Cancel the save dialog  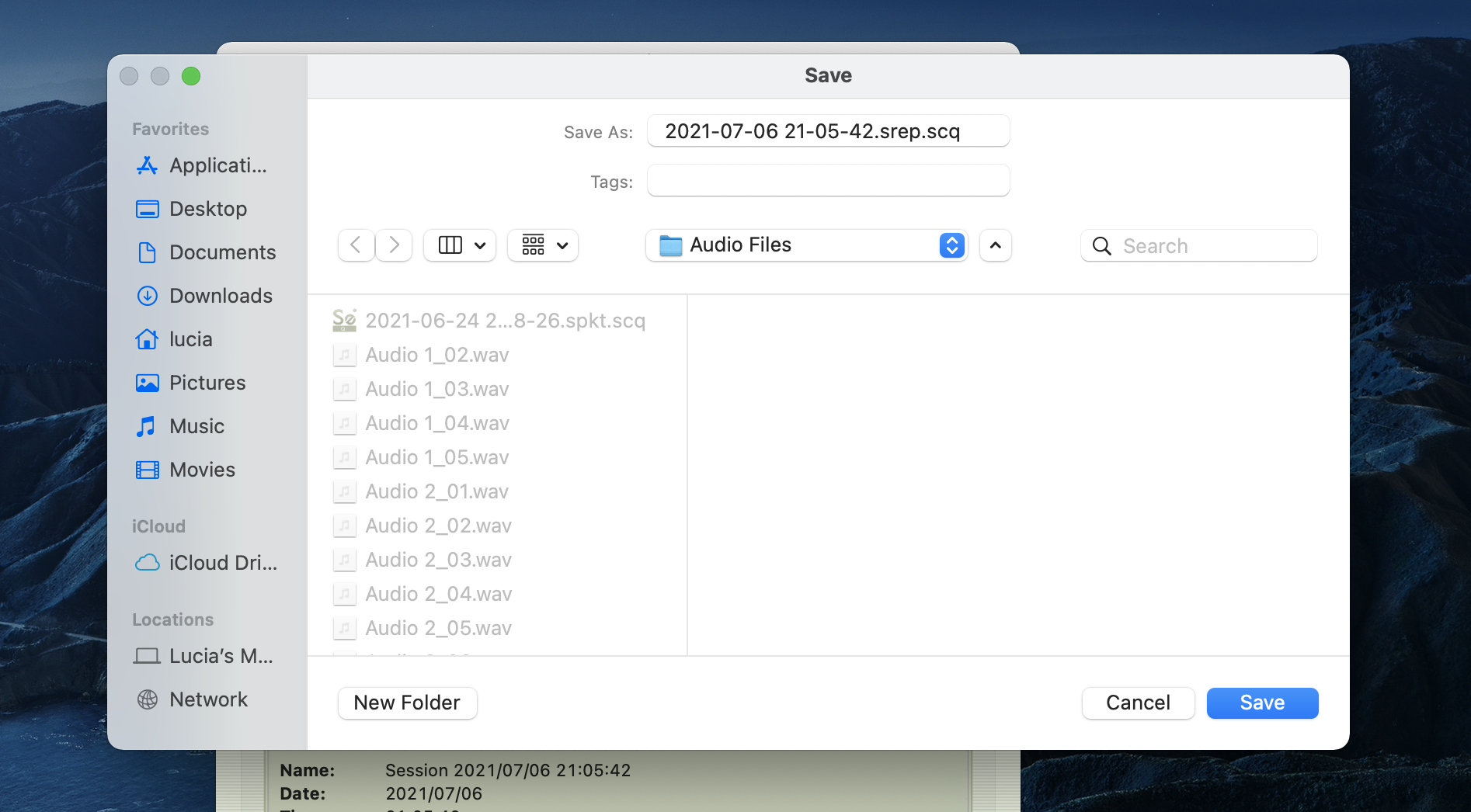[x=1138, y=703]
